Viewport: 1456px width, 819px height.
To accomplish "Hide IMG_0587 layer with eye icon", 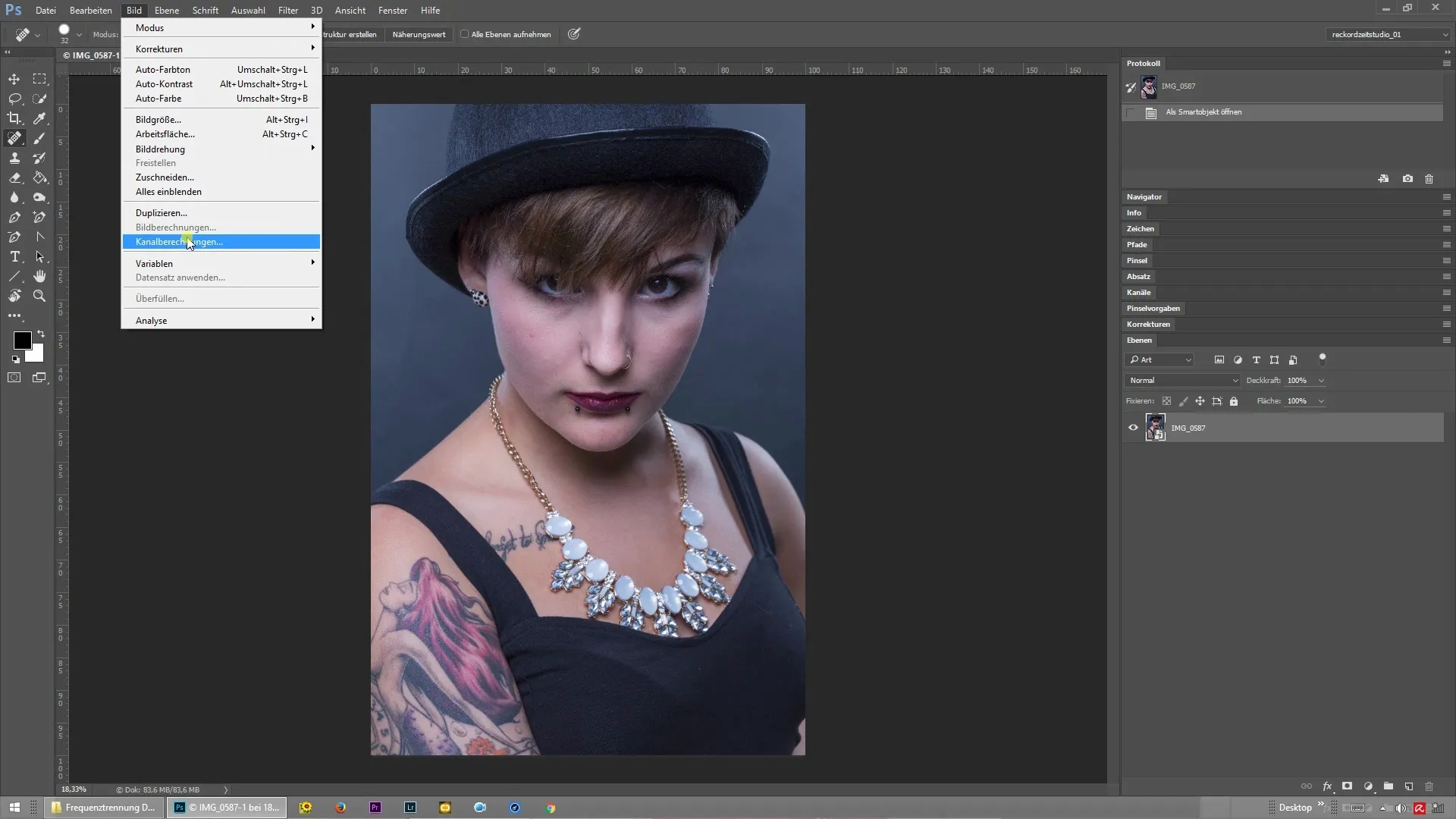I will point(1133,428).
